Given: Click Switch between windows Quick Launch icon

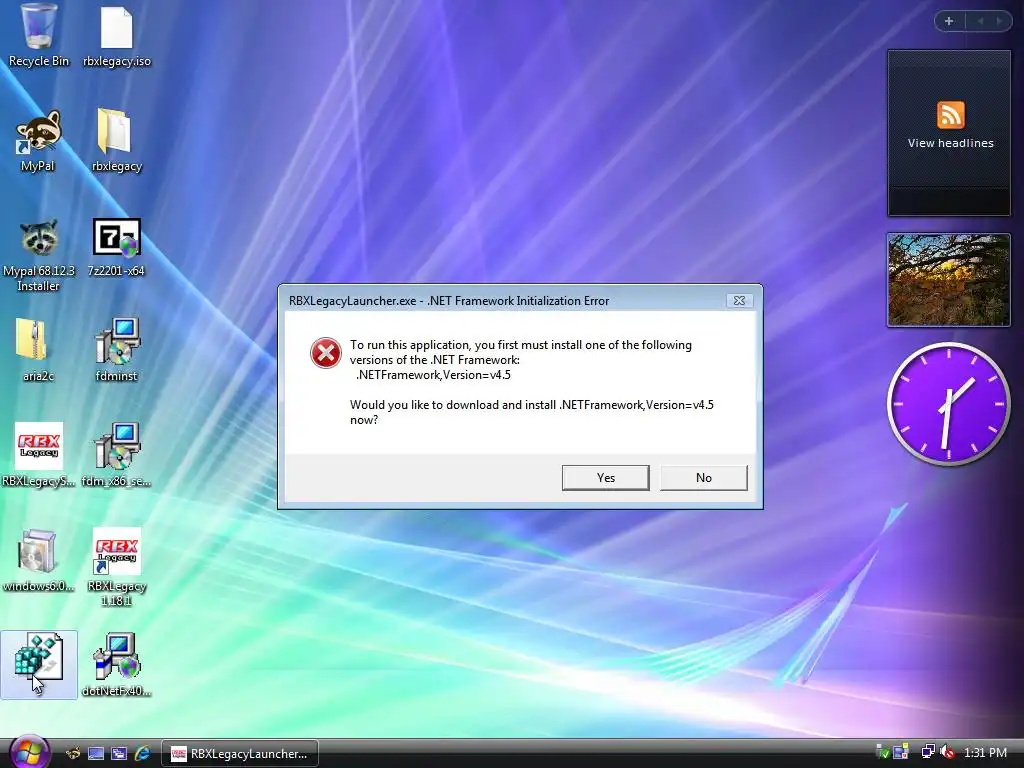Looking at the screenshot, I should pyautogui.click(x=119, y=754).
